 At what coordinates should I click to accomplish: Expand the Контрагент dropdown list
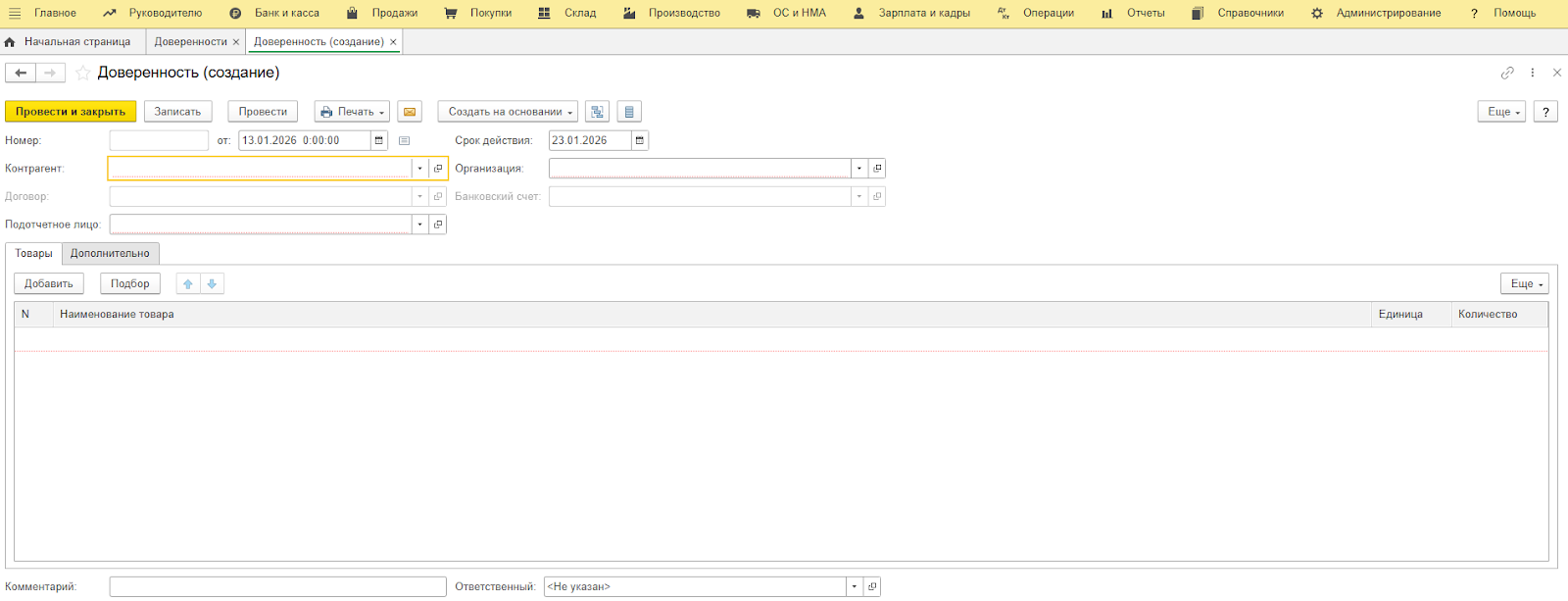(419, 169)
